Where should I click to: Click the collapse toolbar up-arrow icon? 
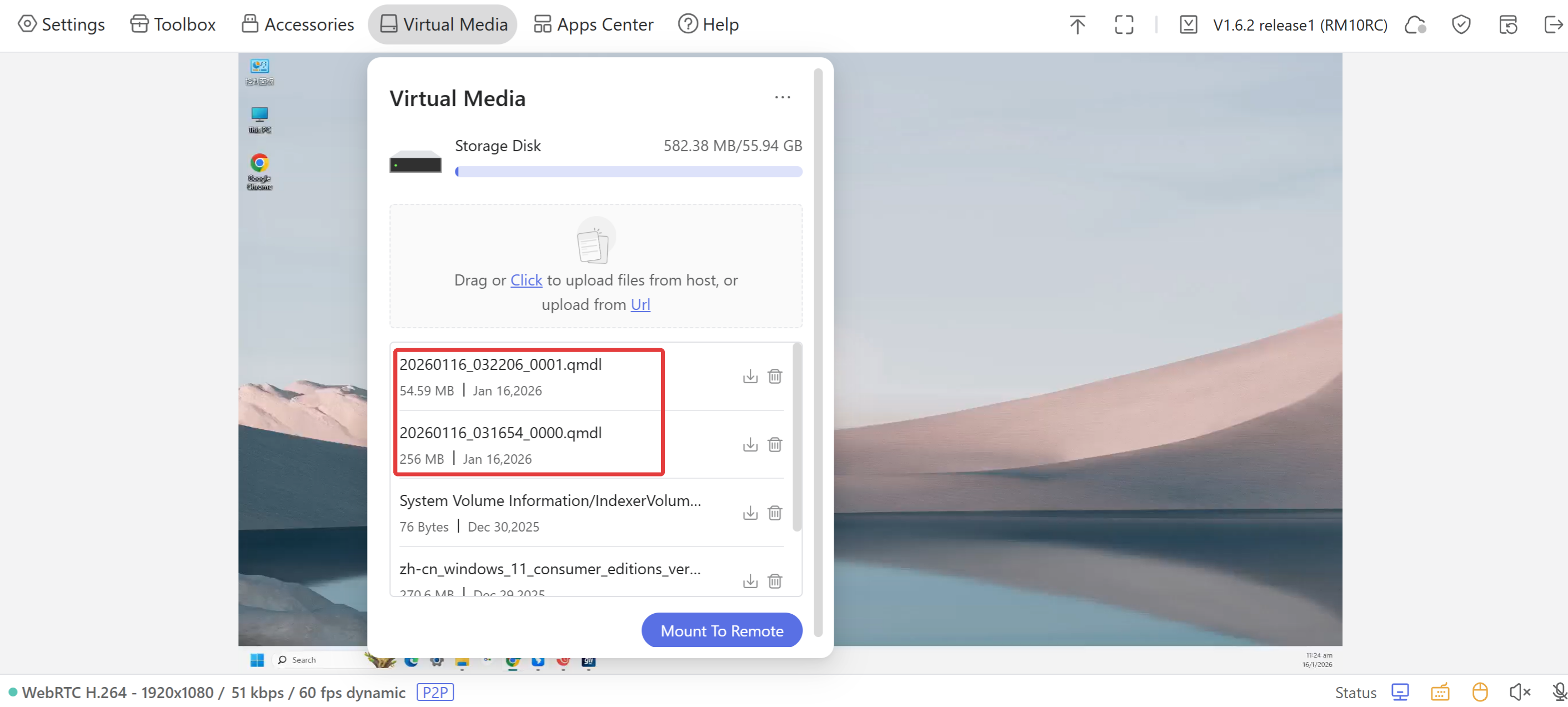(x=1077, y=25)
